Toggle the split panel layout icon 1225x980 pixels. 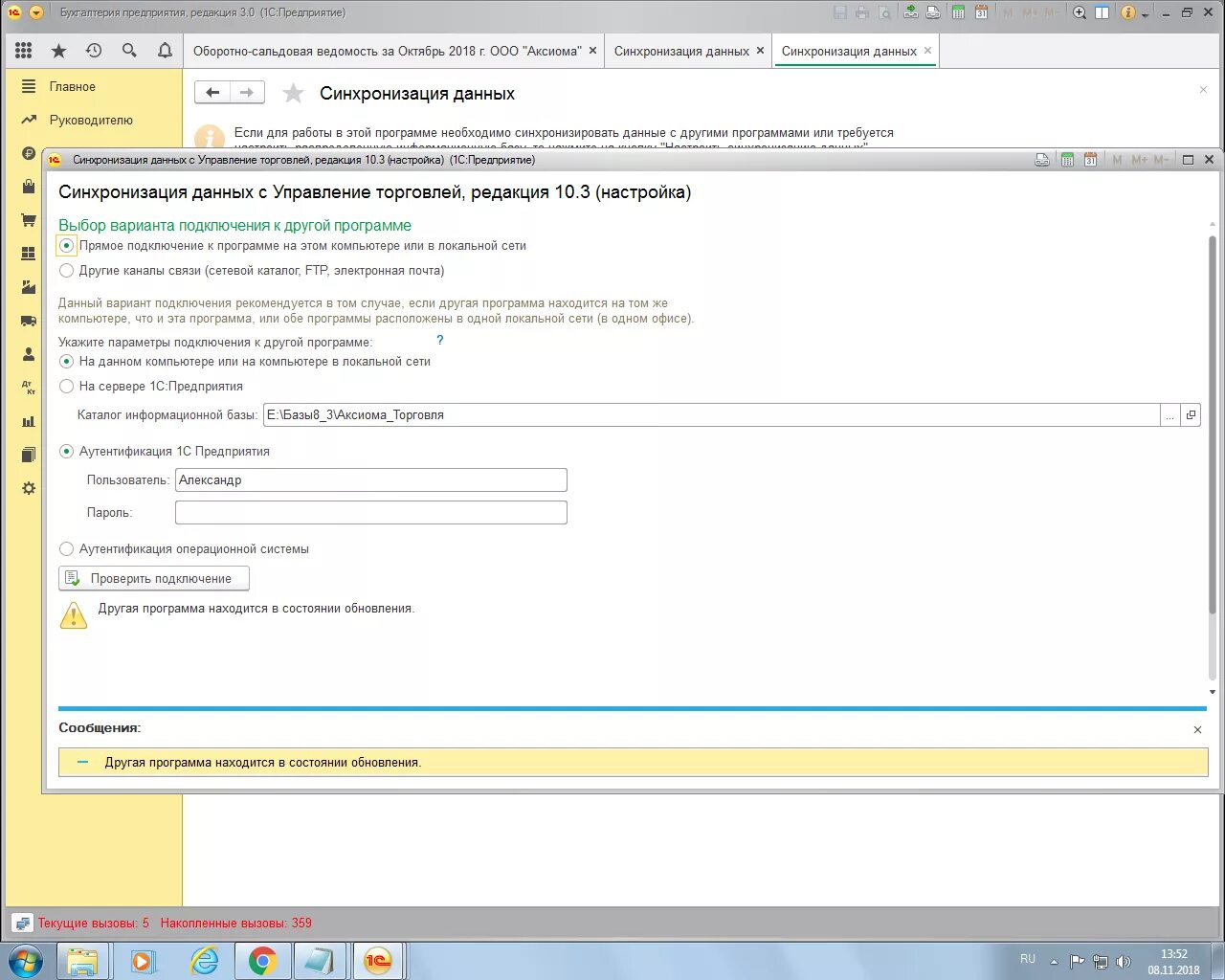[1102, 12]
